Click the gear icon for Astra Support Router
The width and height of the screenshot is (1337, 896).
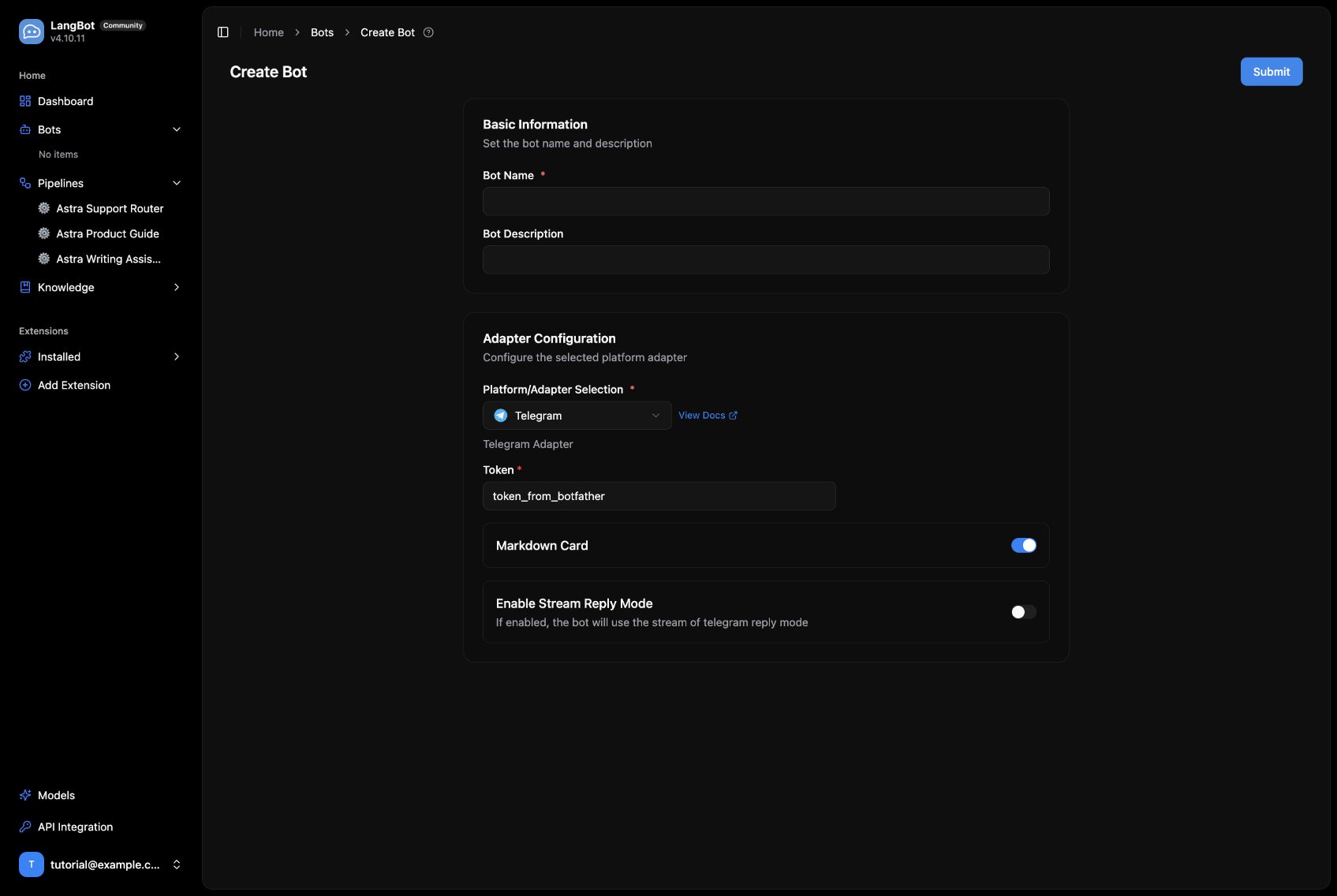[x=44, y=208]
